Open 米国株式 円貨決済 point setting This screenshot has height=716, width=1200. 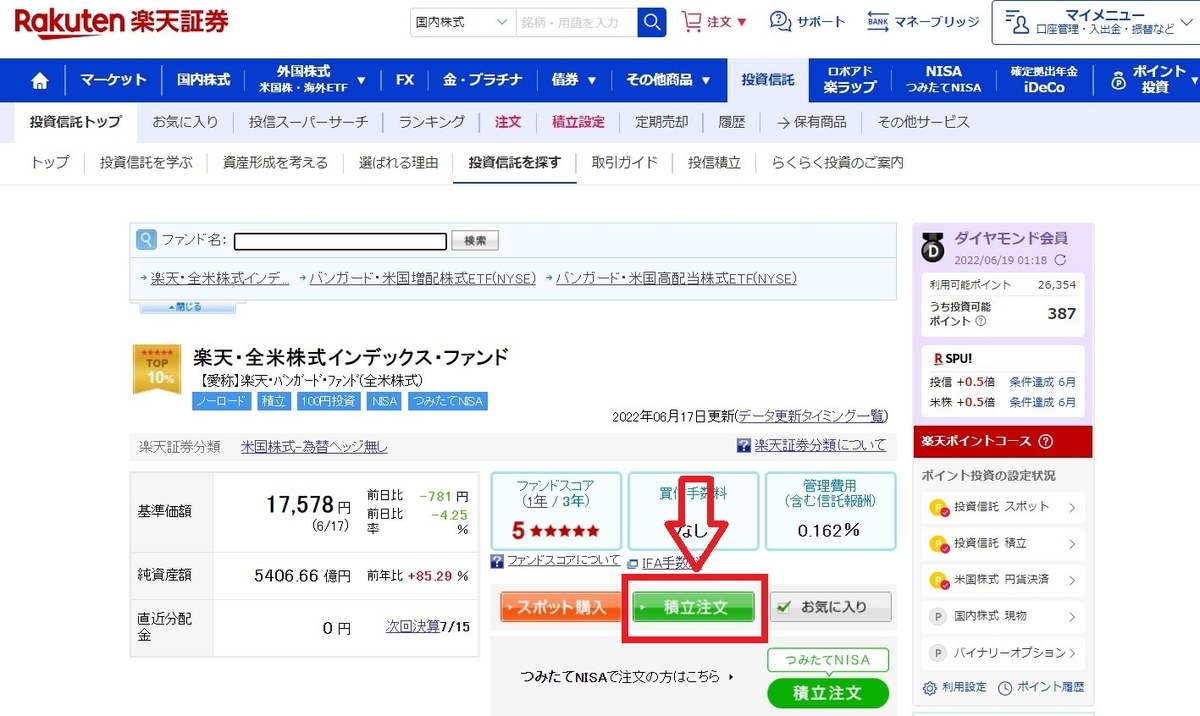(x=1003, y=580)
